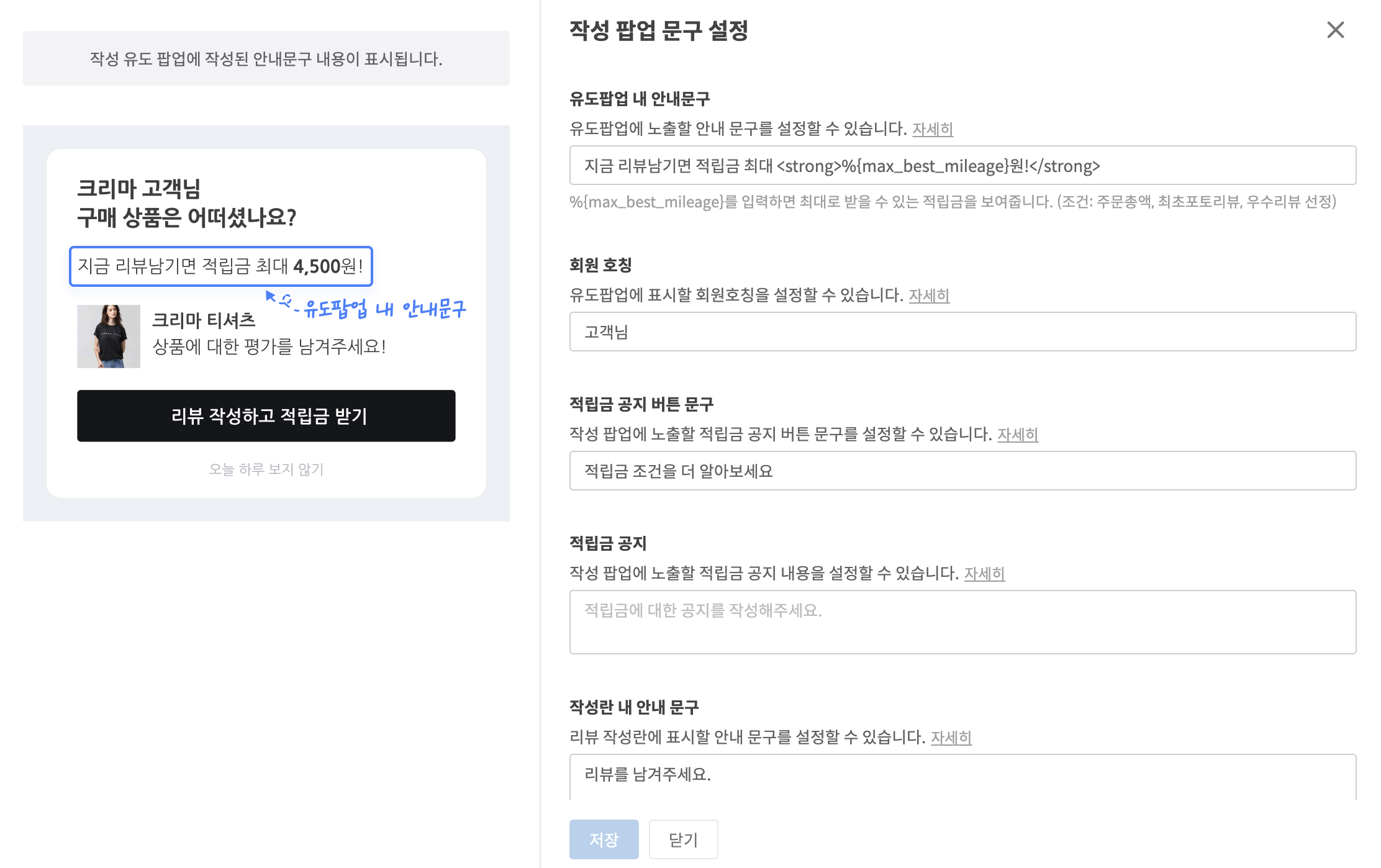Click highlighted 적립금 최대 4,500원 message box

(x=221, y=266)
